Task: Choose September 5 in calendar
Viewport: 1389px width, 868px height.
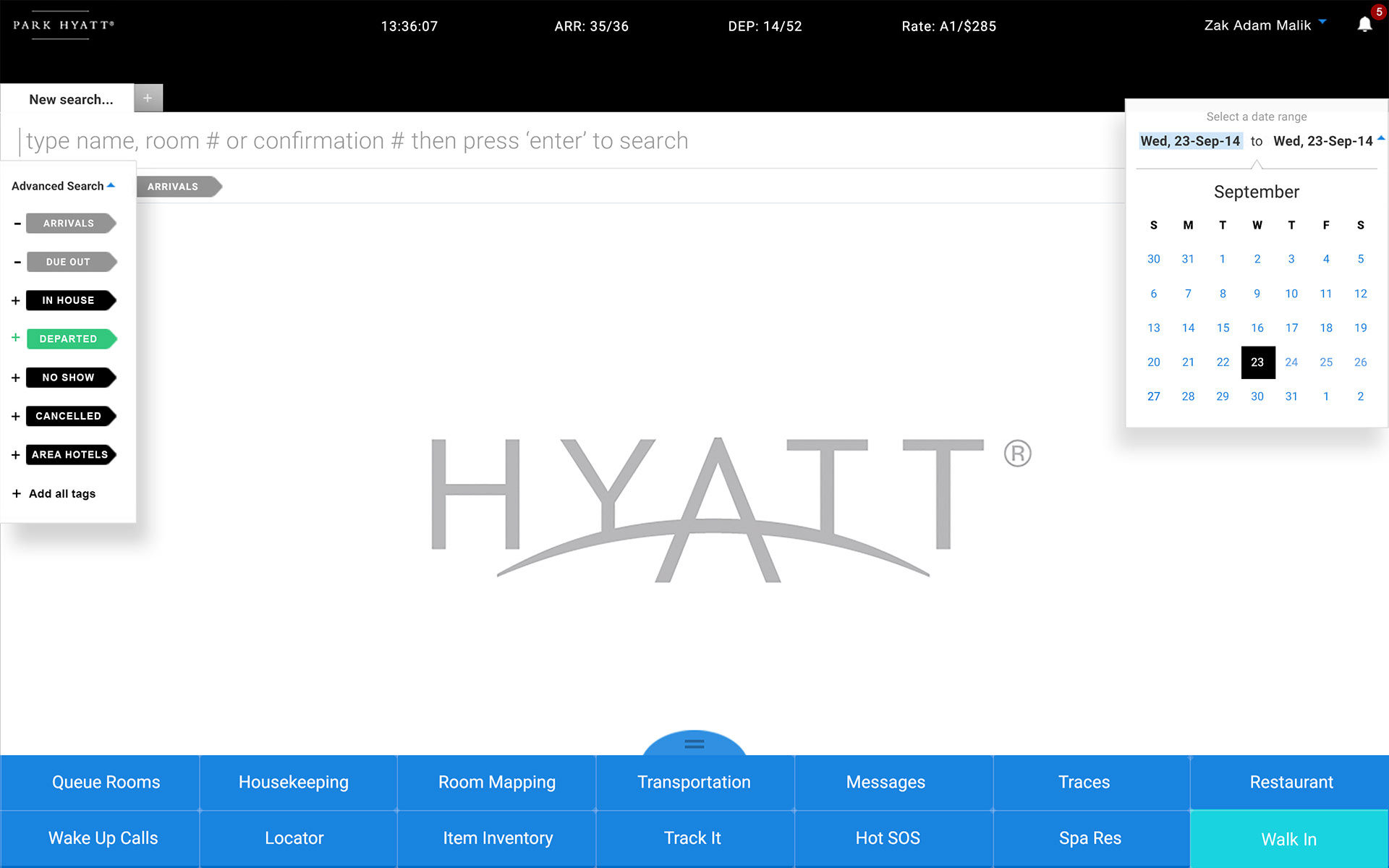Action: coord(1361,259)
